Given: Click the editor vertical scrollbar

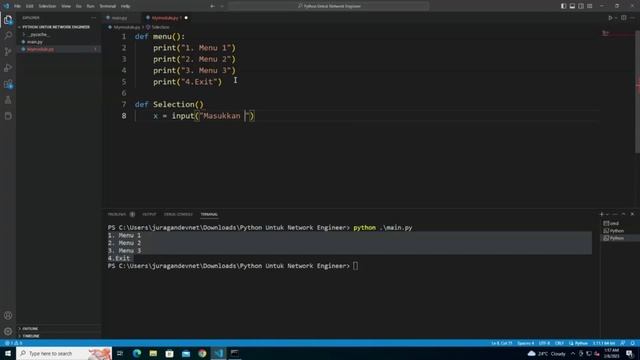Looking at the screenshot, I should point(638,92).
